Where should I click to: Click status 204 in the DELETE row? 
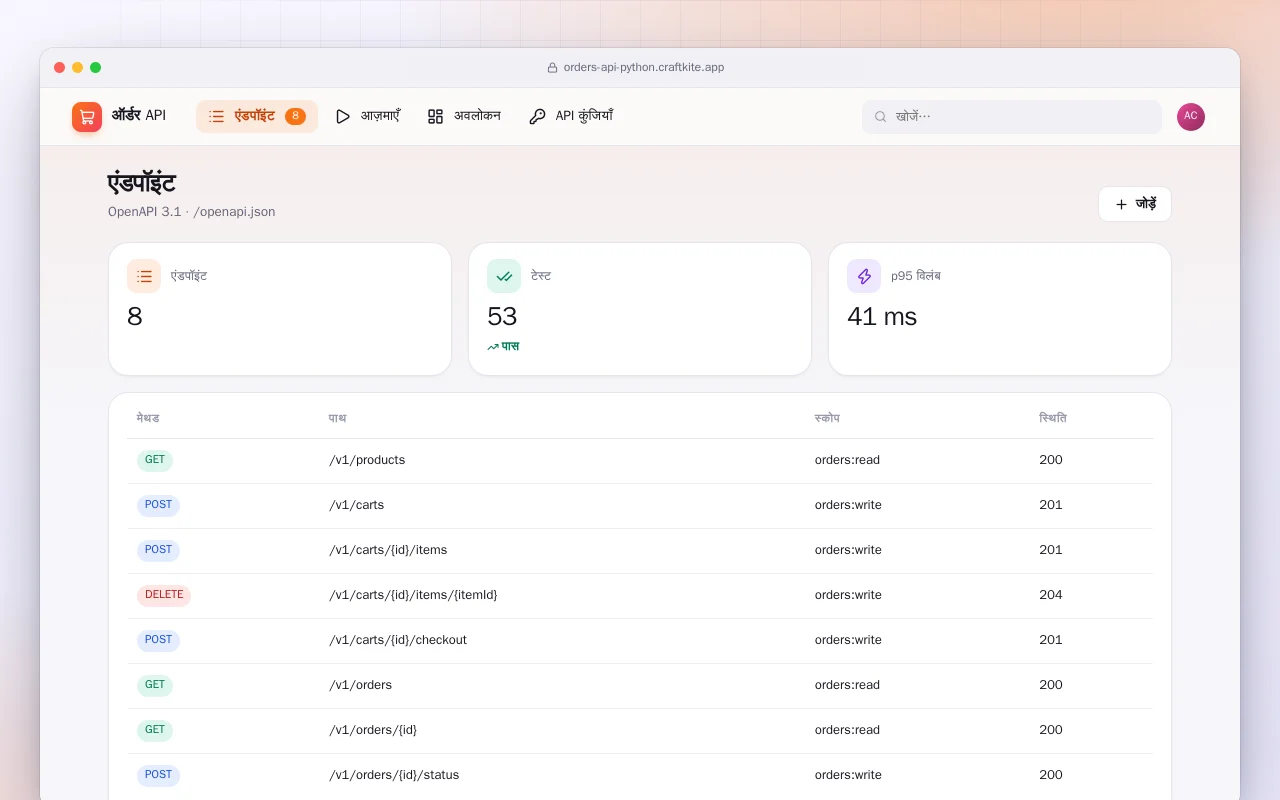pos(1051,595)
